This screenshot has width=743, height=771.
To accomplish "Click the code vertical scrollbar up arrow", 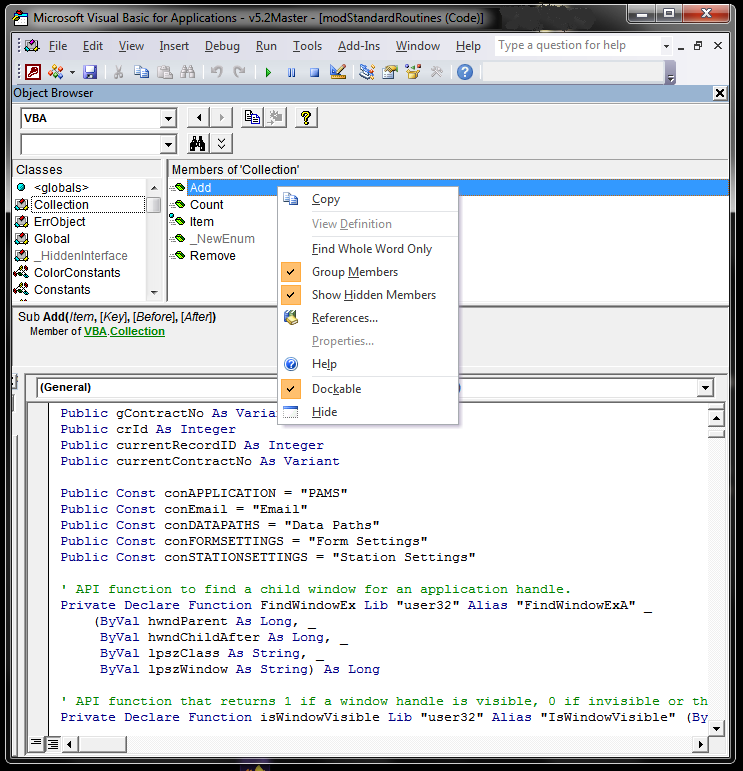I will point(716,418).
